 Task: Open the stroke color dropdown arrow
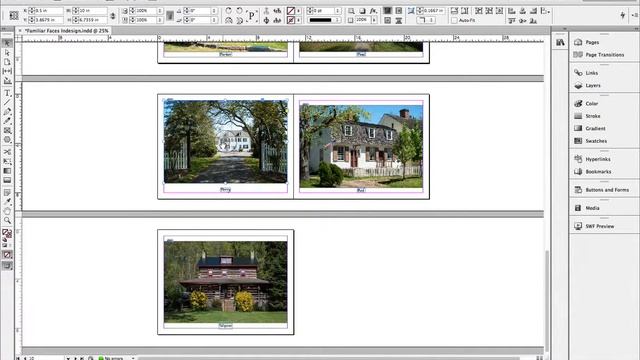pyautogui.click(x=299, y=20)
